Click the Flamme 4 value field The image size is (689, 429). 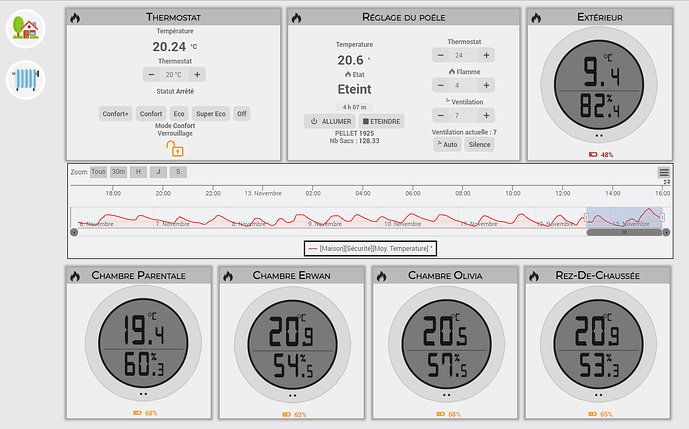click(x=464, y=85)
